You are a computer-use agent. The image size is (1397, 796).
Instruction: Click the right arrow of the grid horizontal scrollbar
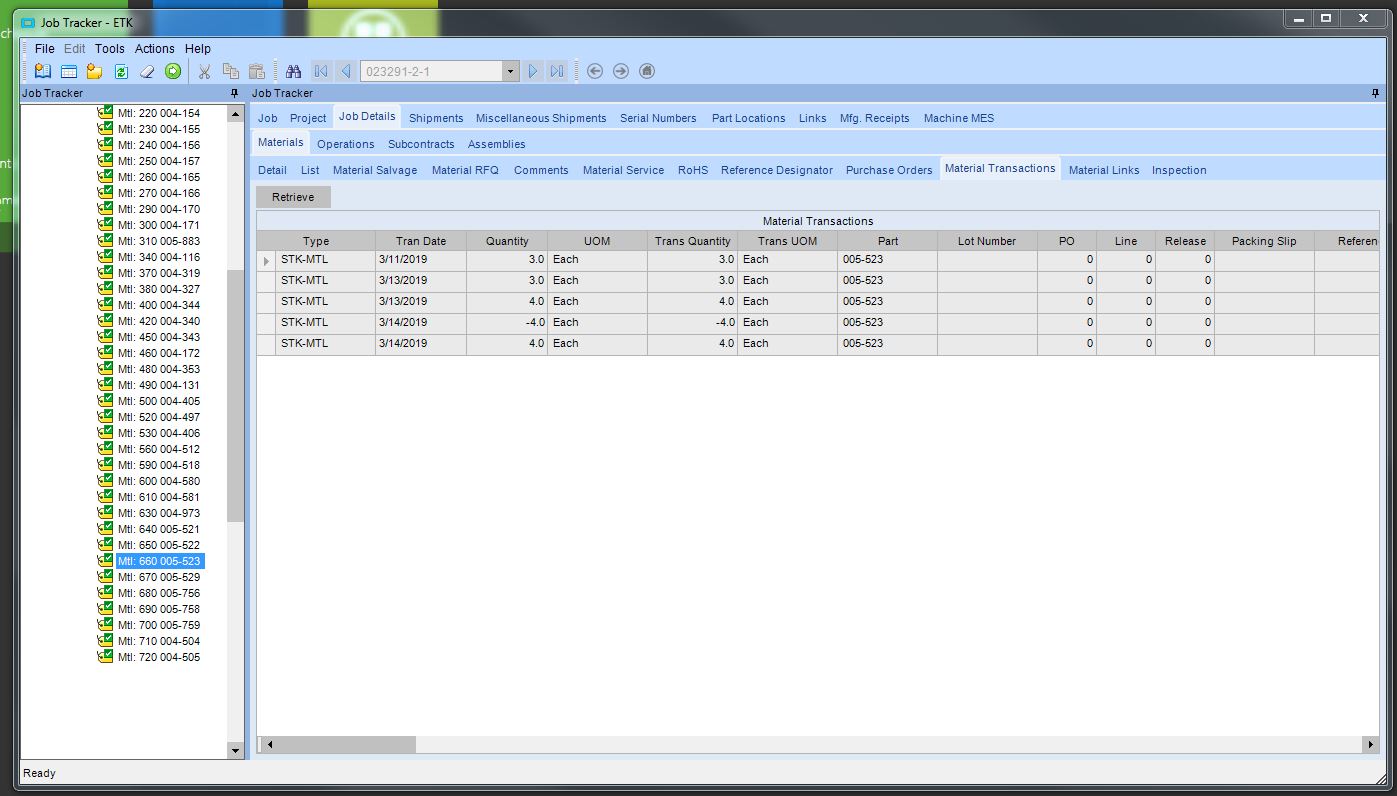coord(1370,745)
